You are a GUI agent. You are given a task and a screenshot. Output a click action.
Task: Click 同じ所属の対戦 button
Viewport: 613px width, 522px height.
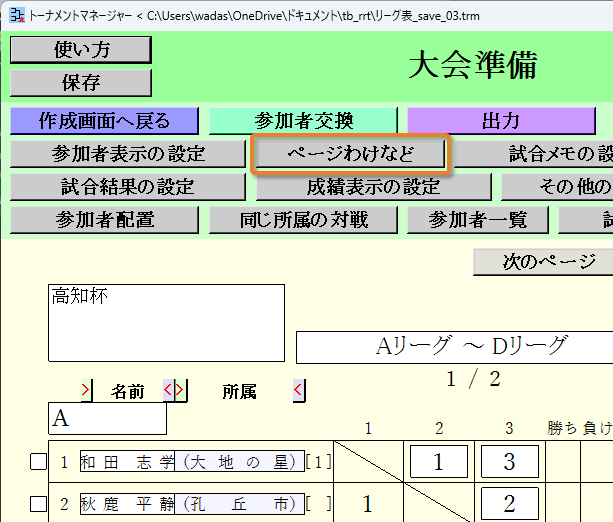303,220
